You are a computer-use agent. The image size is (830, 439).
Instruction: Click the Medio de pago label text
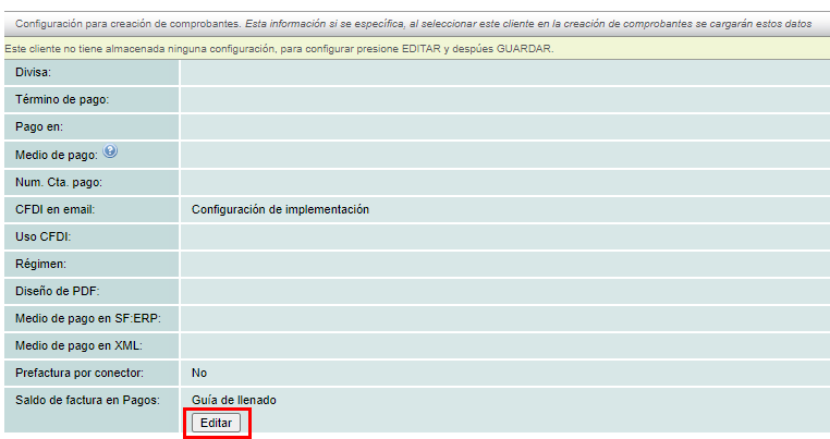pyautogui.click(x=56, y=155)
